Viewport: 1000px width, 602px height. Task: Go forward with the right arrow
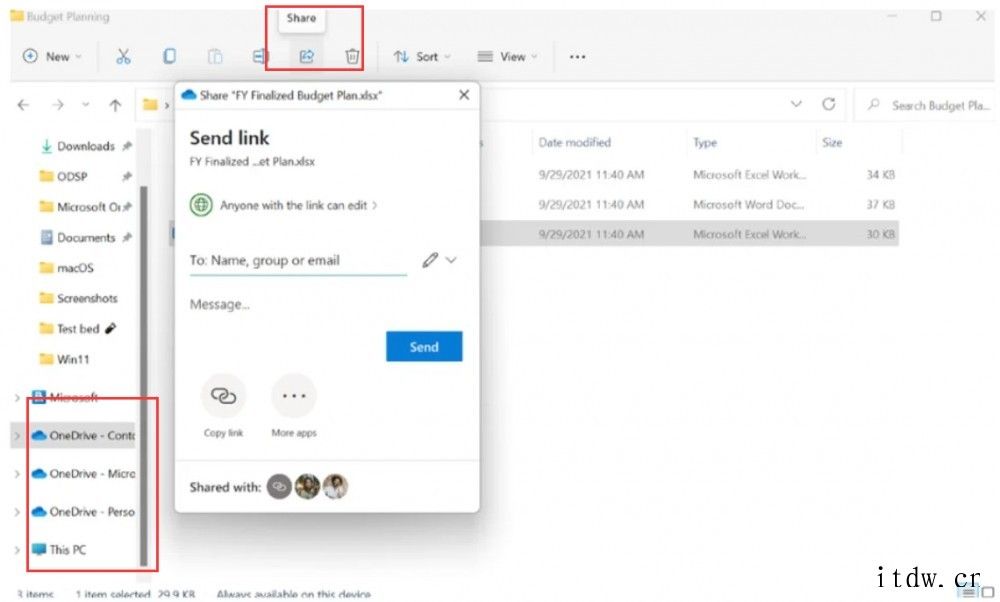tap(58, 105)
